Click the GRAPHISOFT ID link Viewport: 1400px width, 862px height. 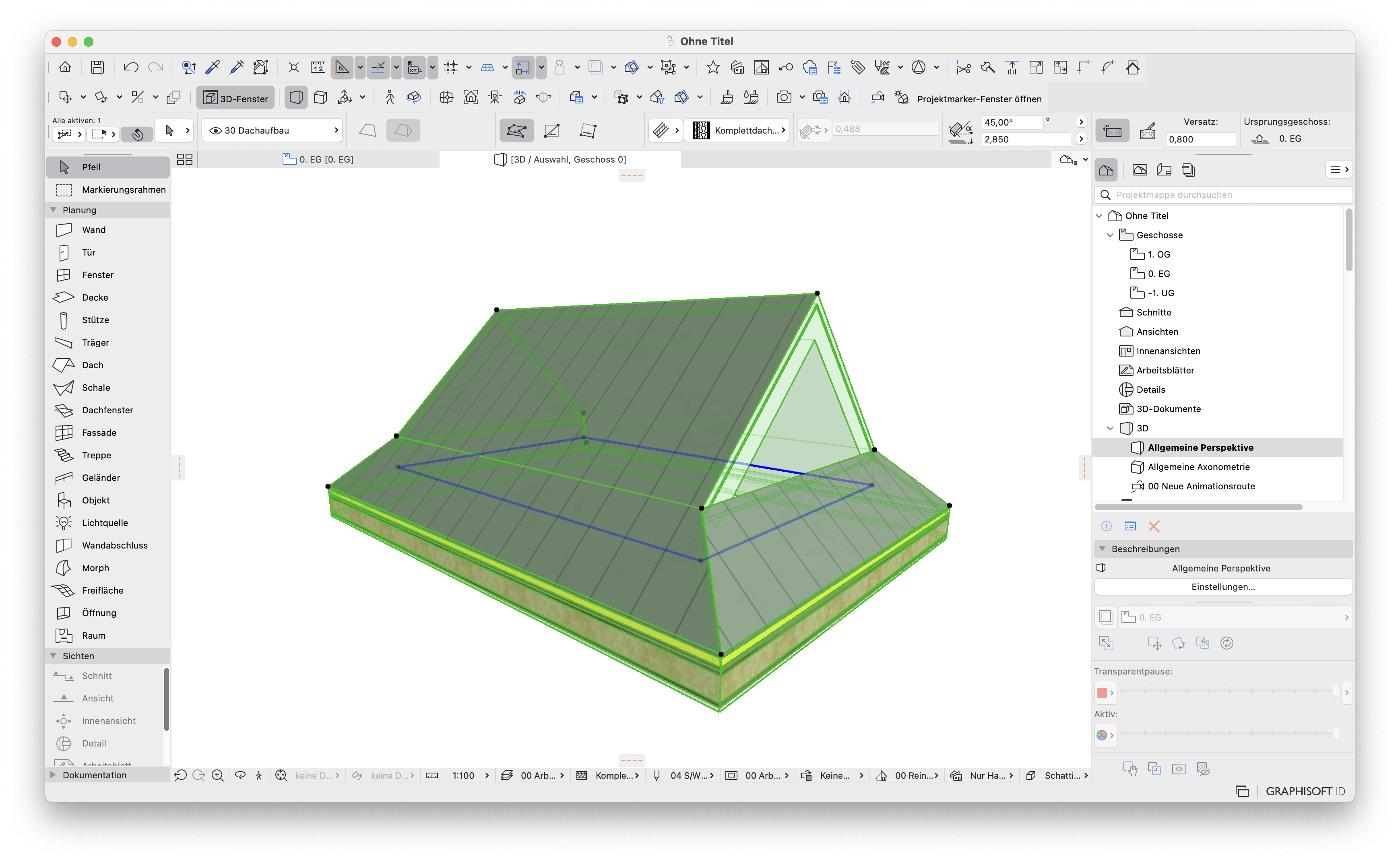point(1305,791)
